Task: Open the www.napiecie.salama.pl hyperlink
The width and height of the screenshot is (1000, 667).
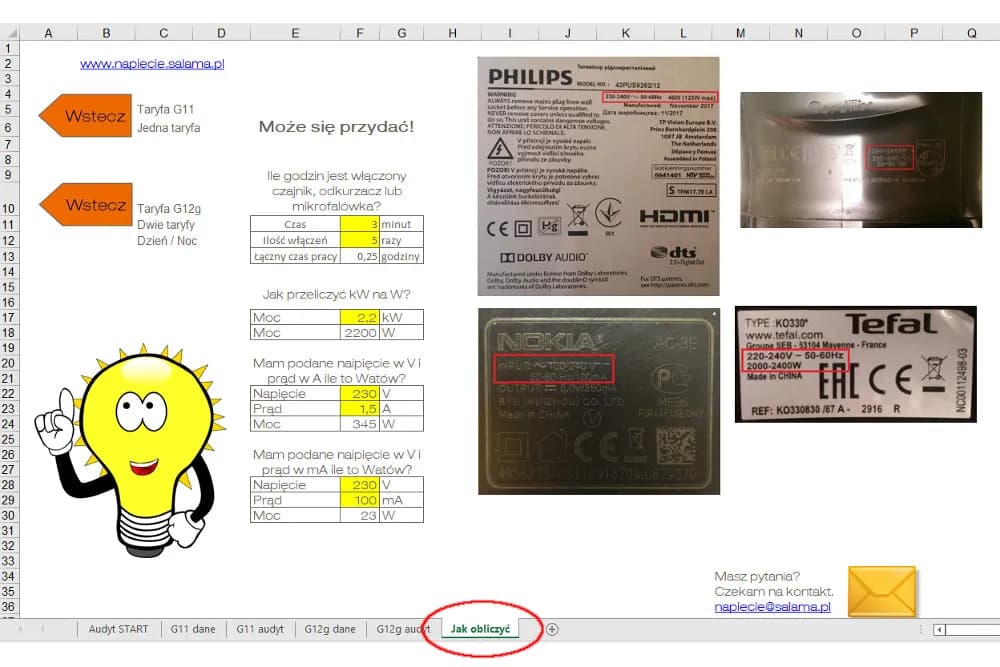Action: (152, 64)
